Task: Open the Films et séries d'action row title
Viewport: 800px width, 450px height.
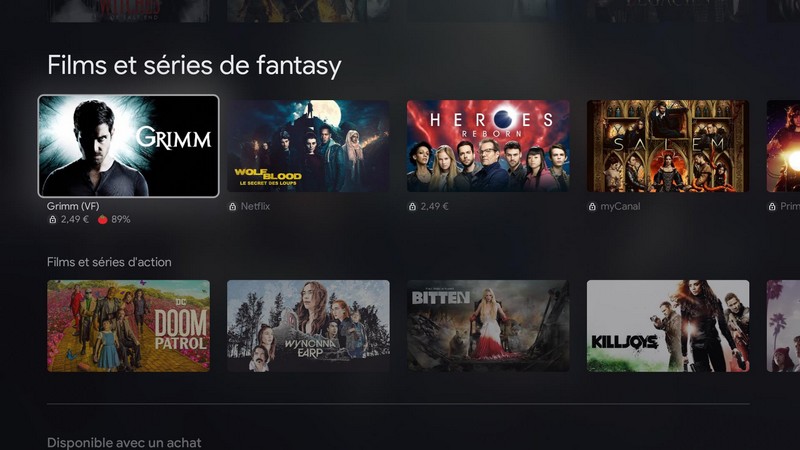Action: pos(109,262)
